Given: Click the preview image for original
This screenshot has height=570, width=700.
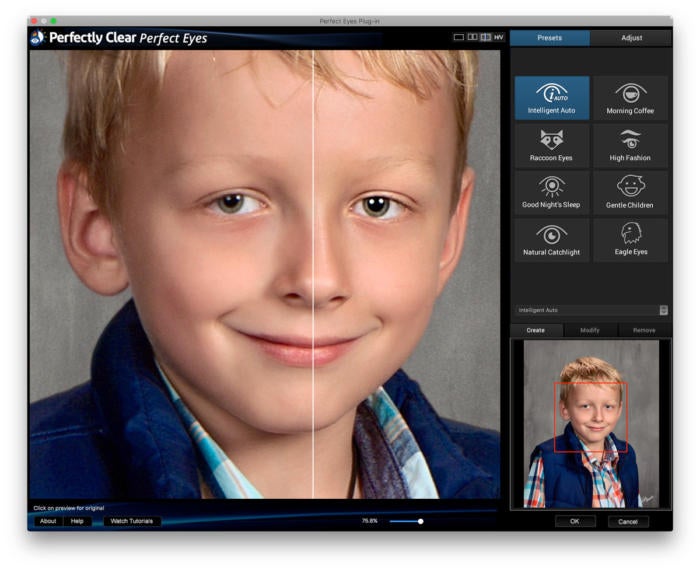Looking at the screenshot, I should 265,274.
